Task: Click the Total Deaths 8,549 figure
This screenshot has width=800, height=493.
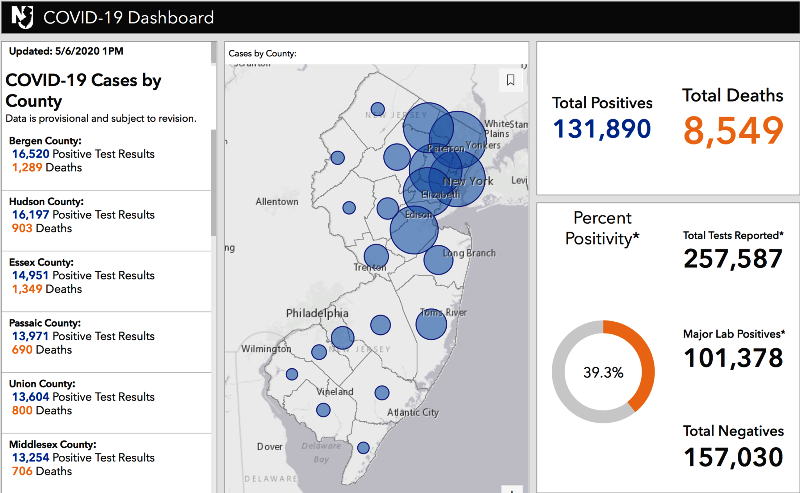Action: 733,131
